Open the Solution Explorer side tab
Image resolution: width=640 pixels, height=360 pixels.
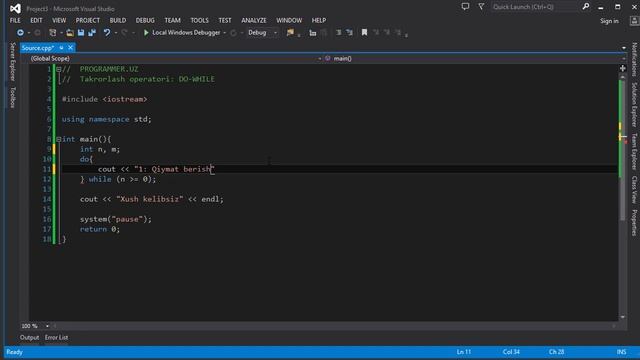(x=634, y=104)
